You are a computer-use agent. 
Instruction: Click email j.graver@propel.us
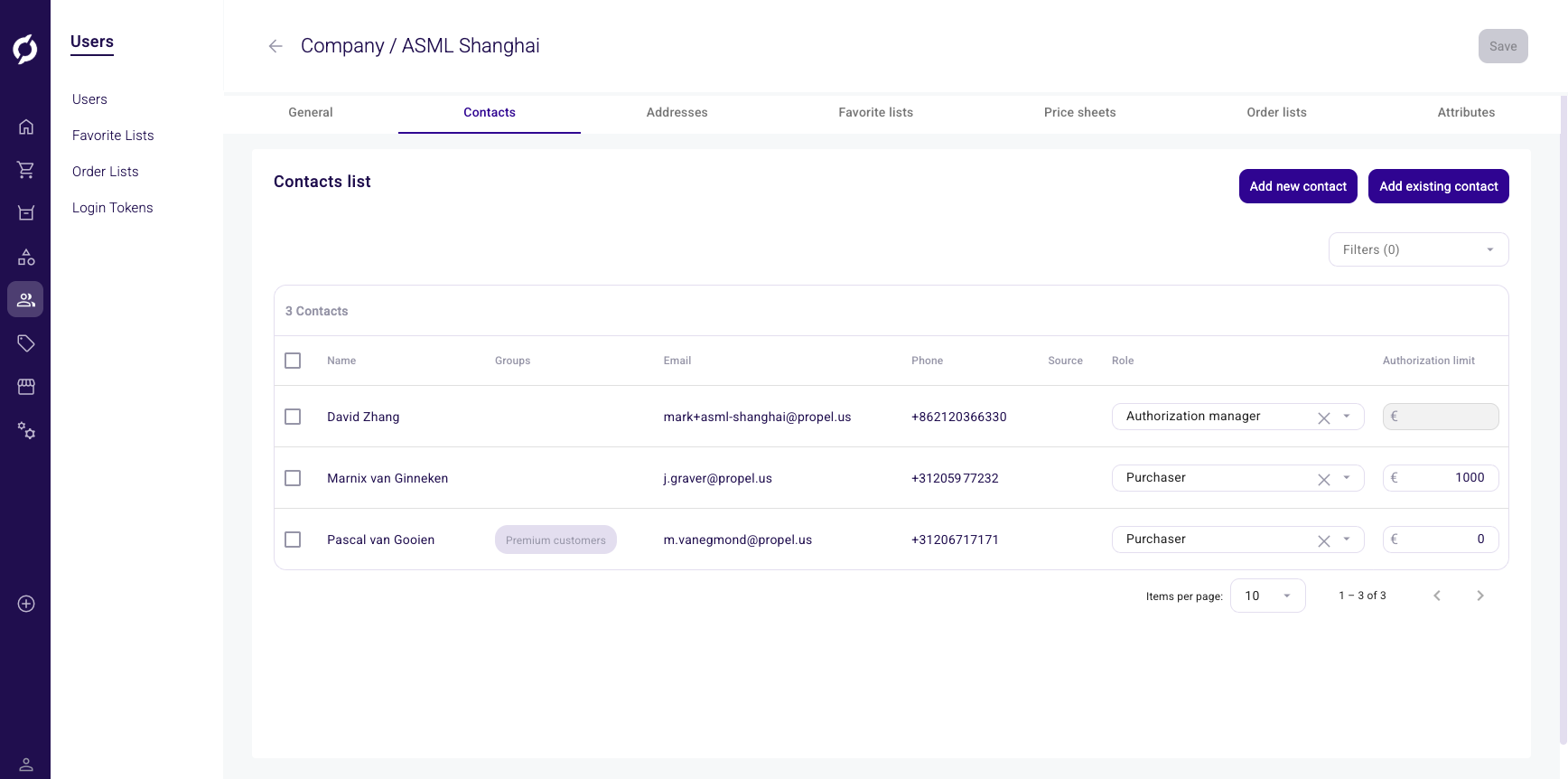[x=717, y=478]
